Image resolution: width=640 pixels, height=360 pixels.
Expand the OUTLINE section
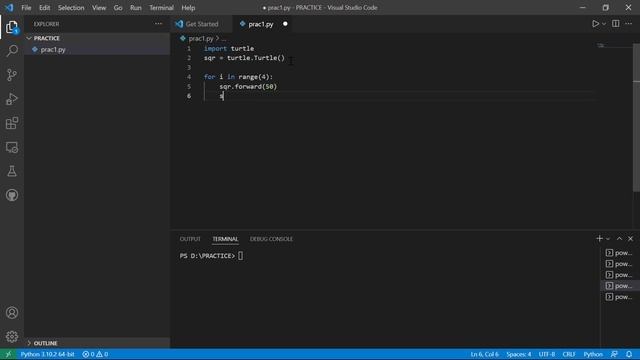[97, 343]
